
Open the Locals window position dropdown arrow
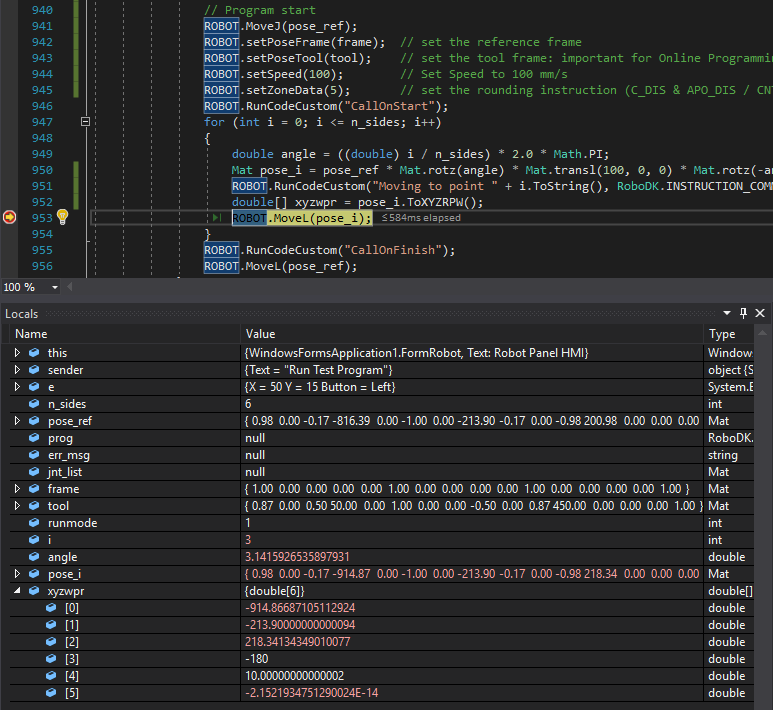pos(726,314)
